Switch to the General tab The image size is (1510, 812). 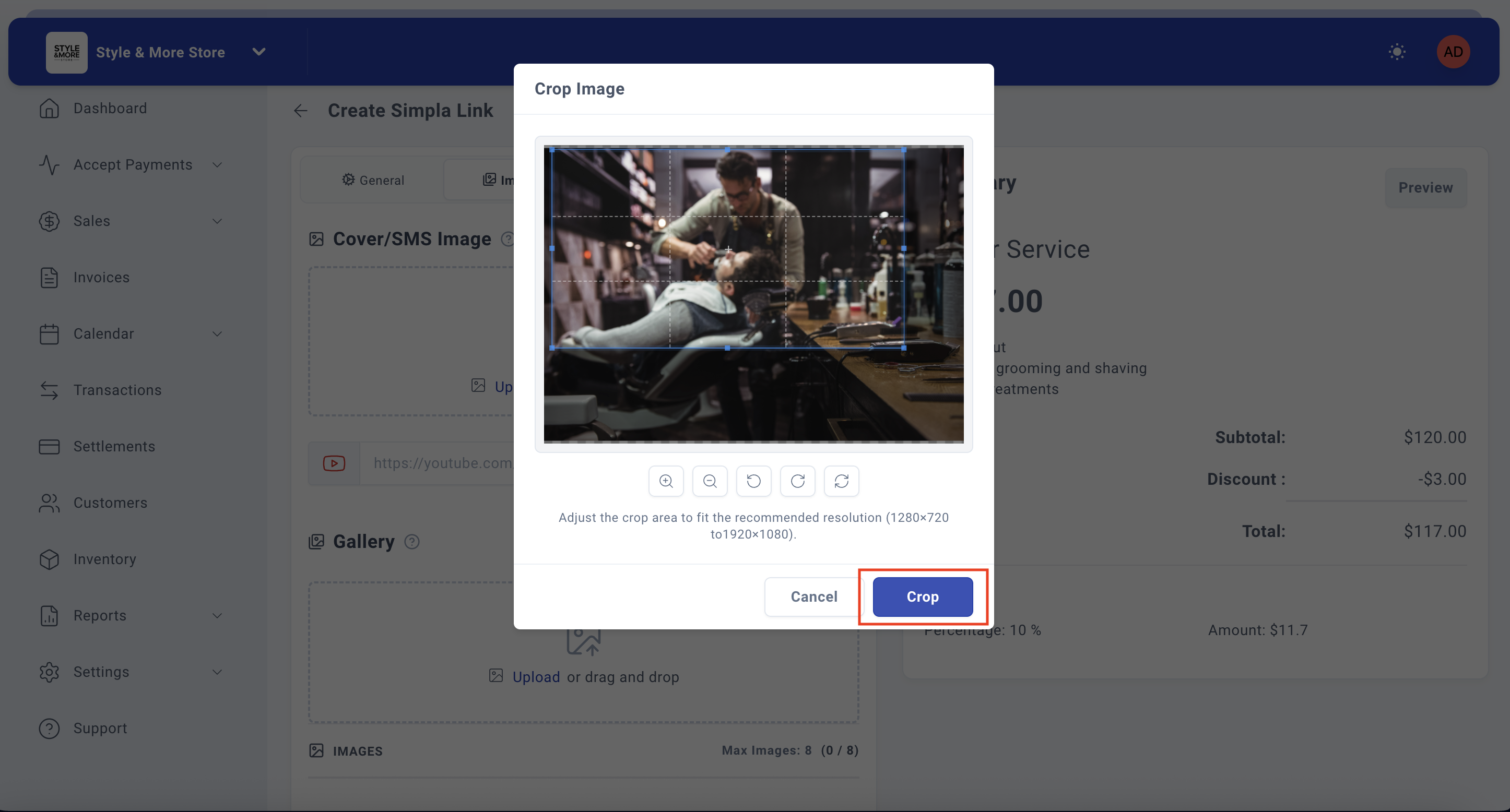pyautogui.click(x=373, y=180)
